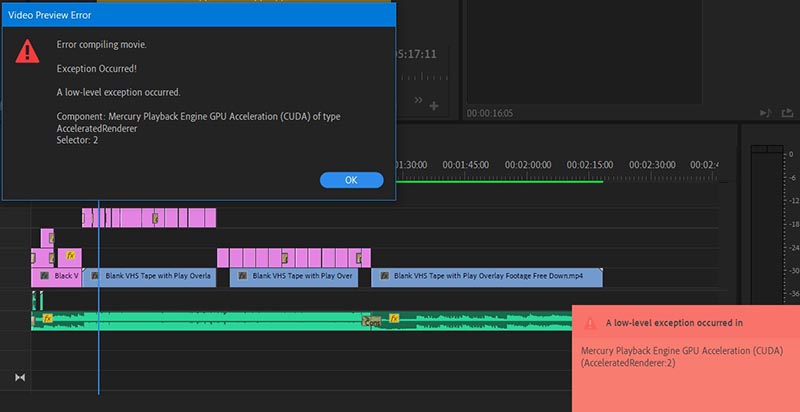Open the Button Editor plus icon
800x412 pixels.
(x=434, y=106)
